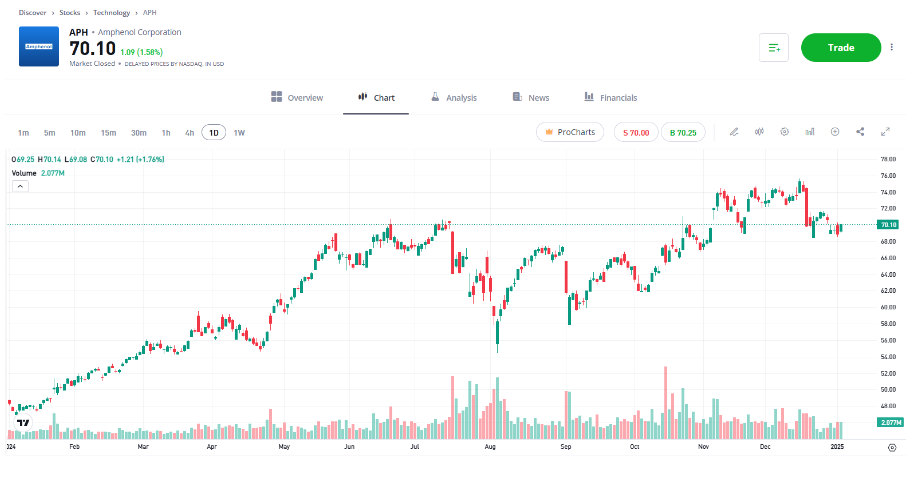The width and height of the screenshot is (918, 478).
Task: Open ProCharts
Action: [x=570, y=132]
